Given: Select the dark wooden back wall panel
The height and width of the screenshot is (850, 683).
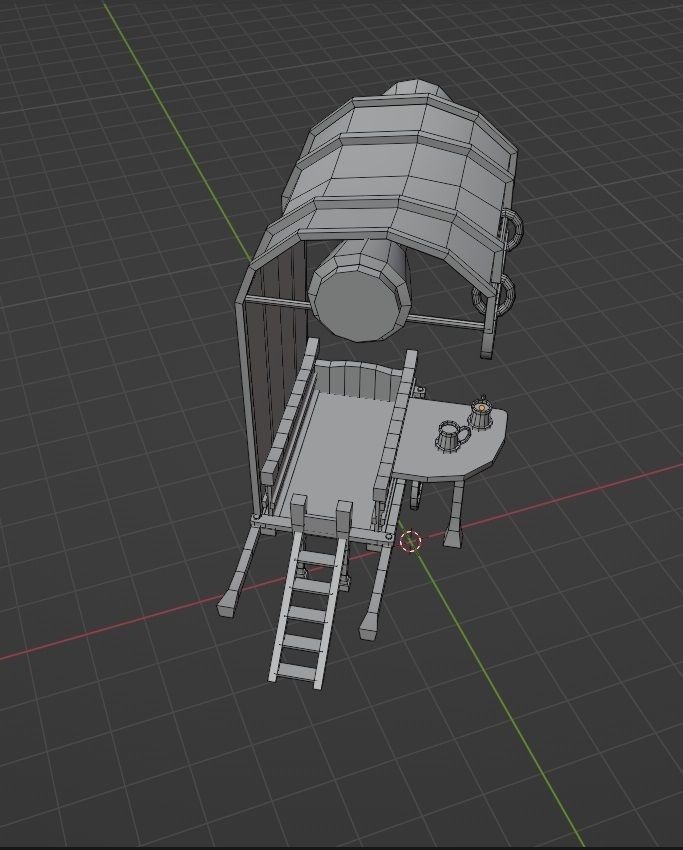Looking at the screenshot, I should click(278, 347).
